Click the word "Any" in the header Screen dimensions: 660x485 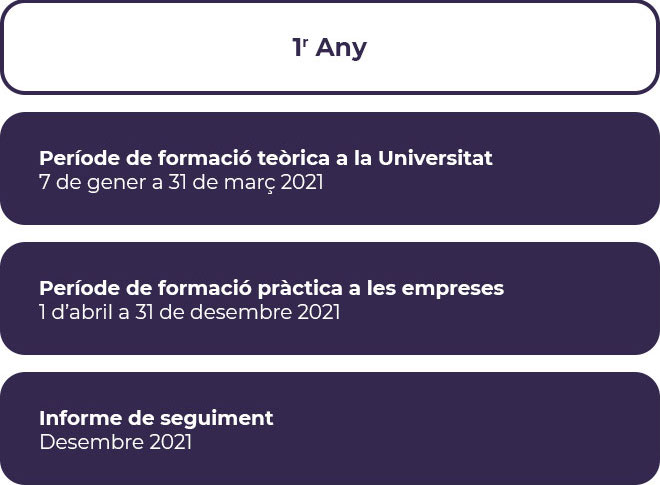[341, 48]
